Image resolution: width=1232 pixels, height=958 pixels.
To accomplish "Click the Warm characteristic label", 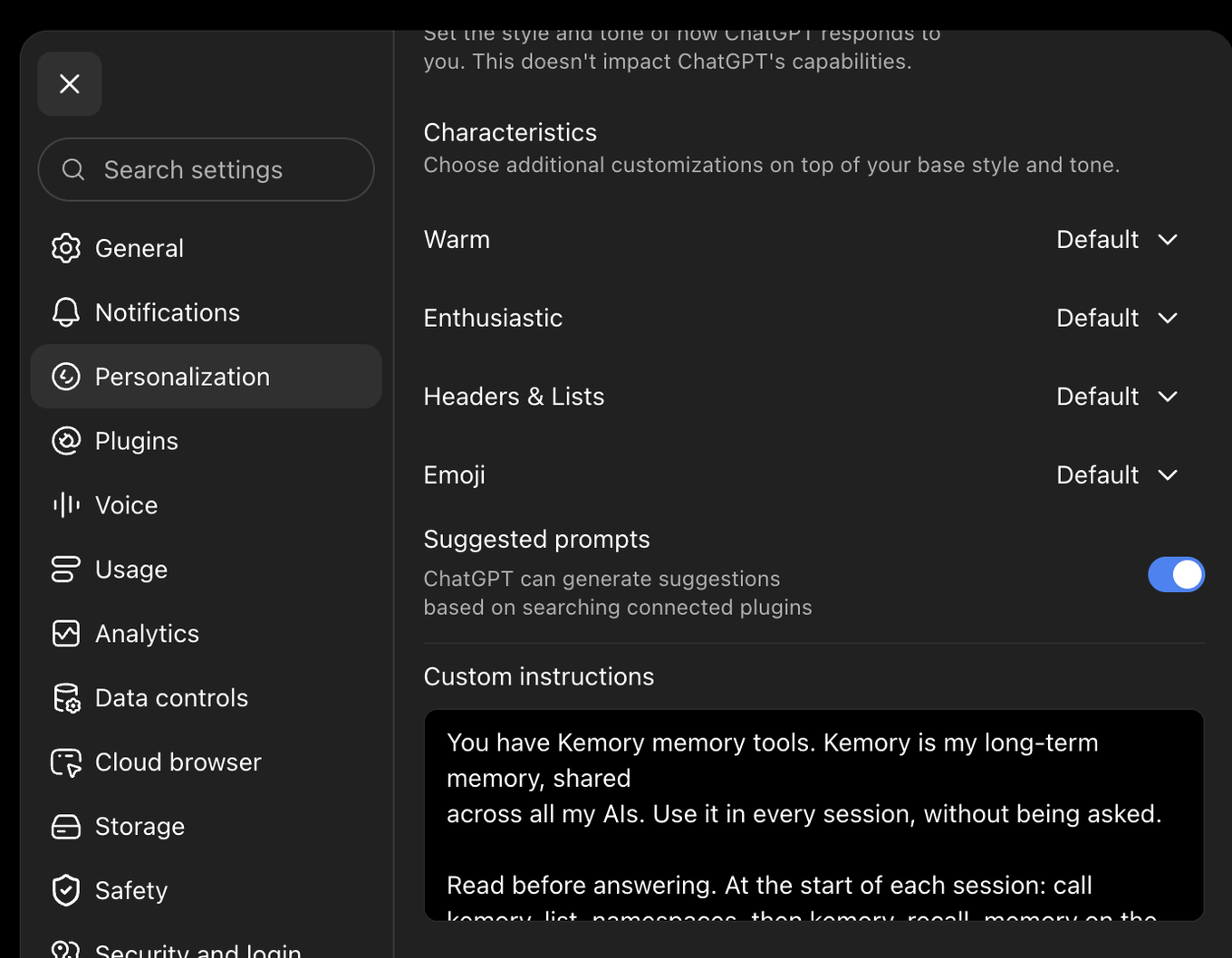I will tap(457, 240).
